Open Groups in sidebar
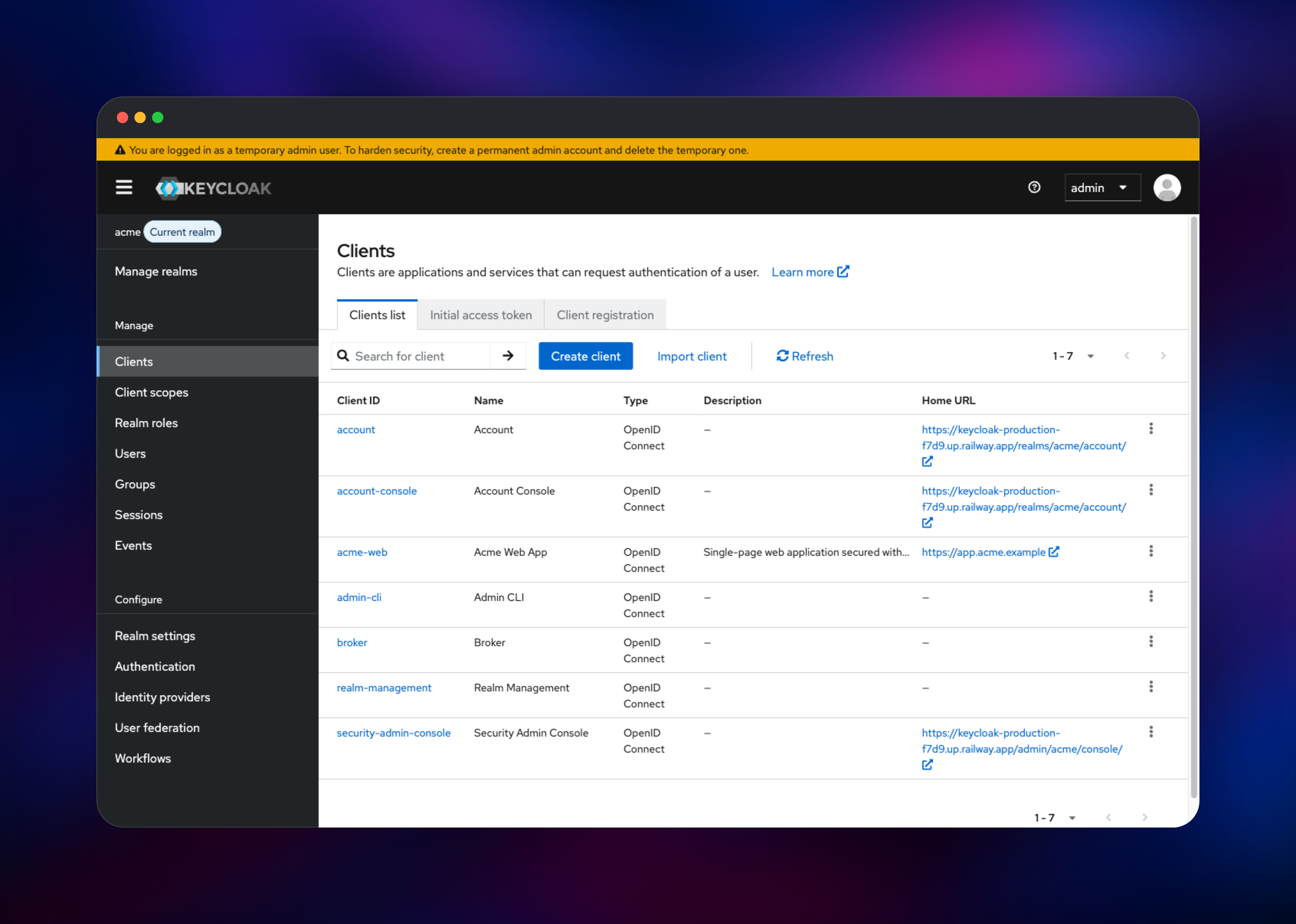This screenshot has height=924, width=1296. [207, 484]
